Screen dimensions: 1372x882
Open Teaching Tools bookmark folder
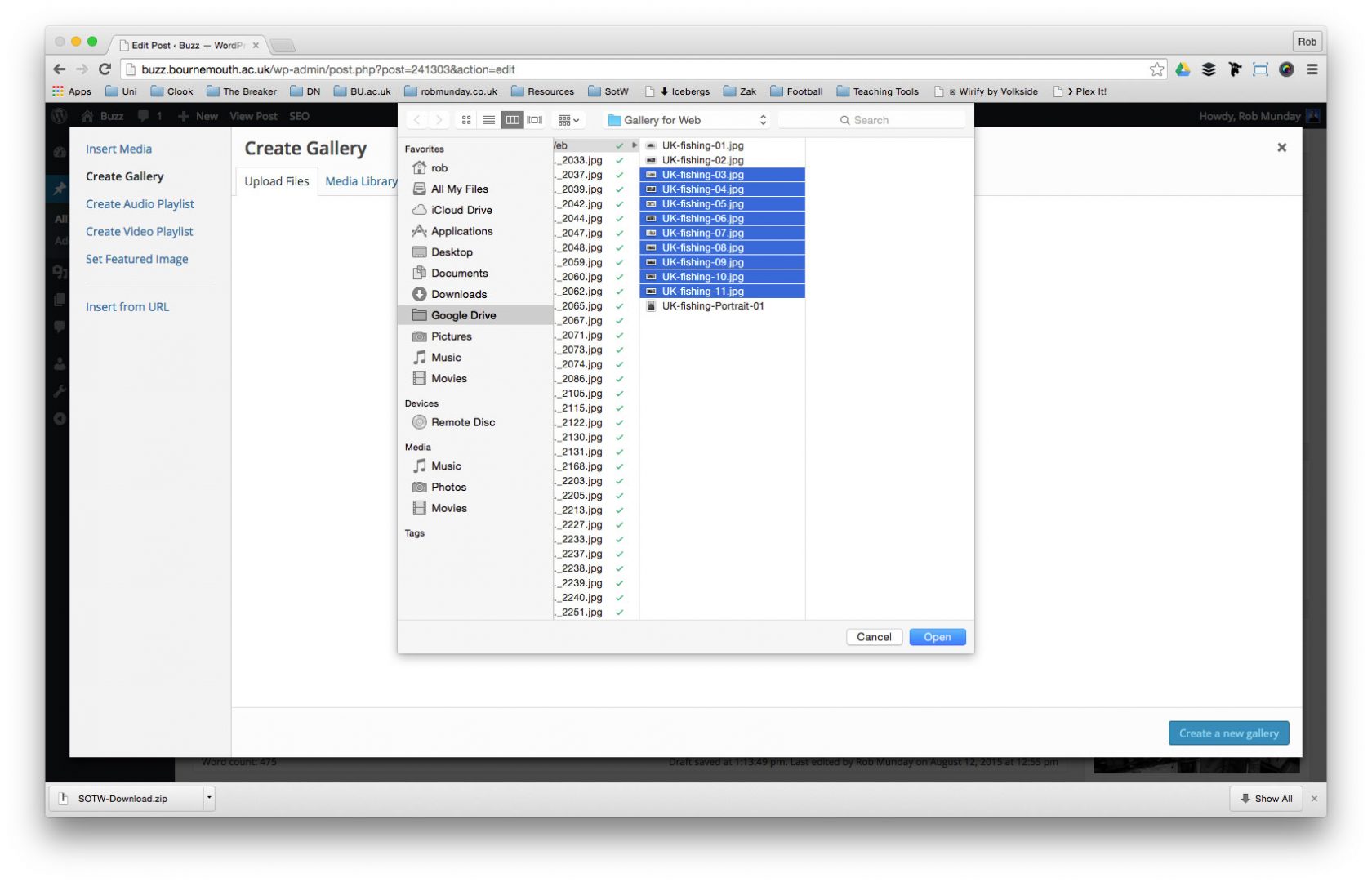878,91
